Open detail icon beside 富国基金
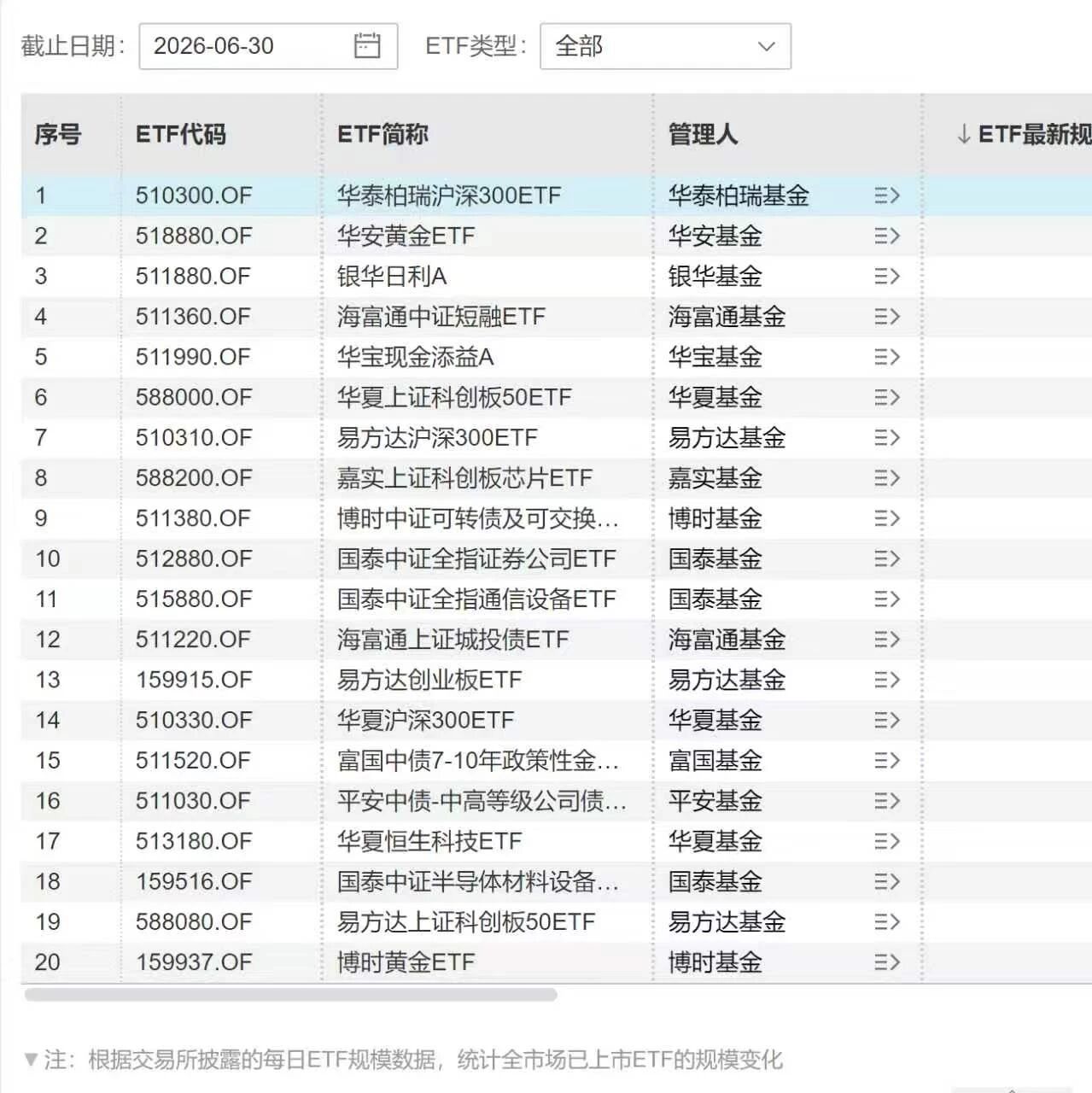Viewport: 1092px width, 1093px height. [x=887, y=760]
